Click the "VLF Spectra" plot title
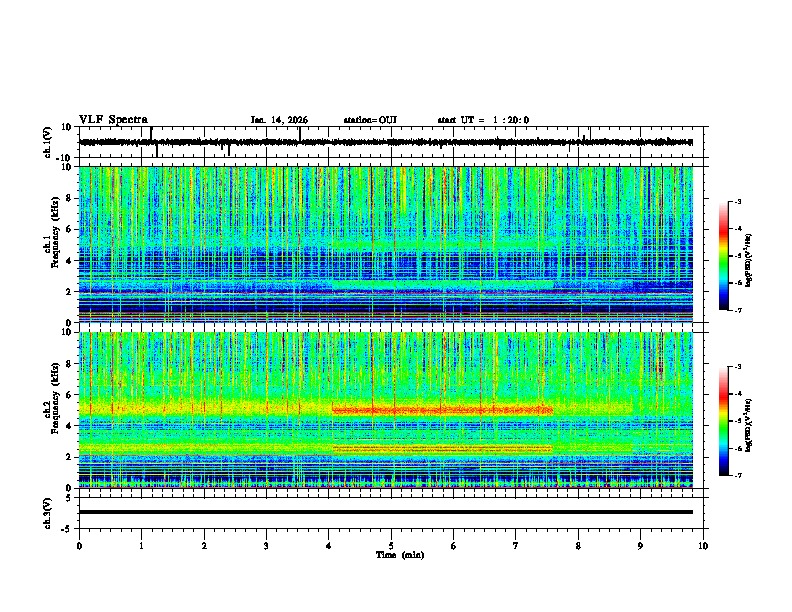792x612 pixels. click(x=113, y=120)
